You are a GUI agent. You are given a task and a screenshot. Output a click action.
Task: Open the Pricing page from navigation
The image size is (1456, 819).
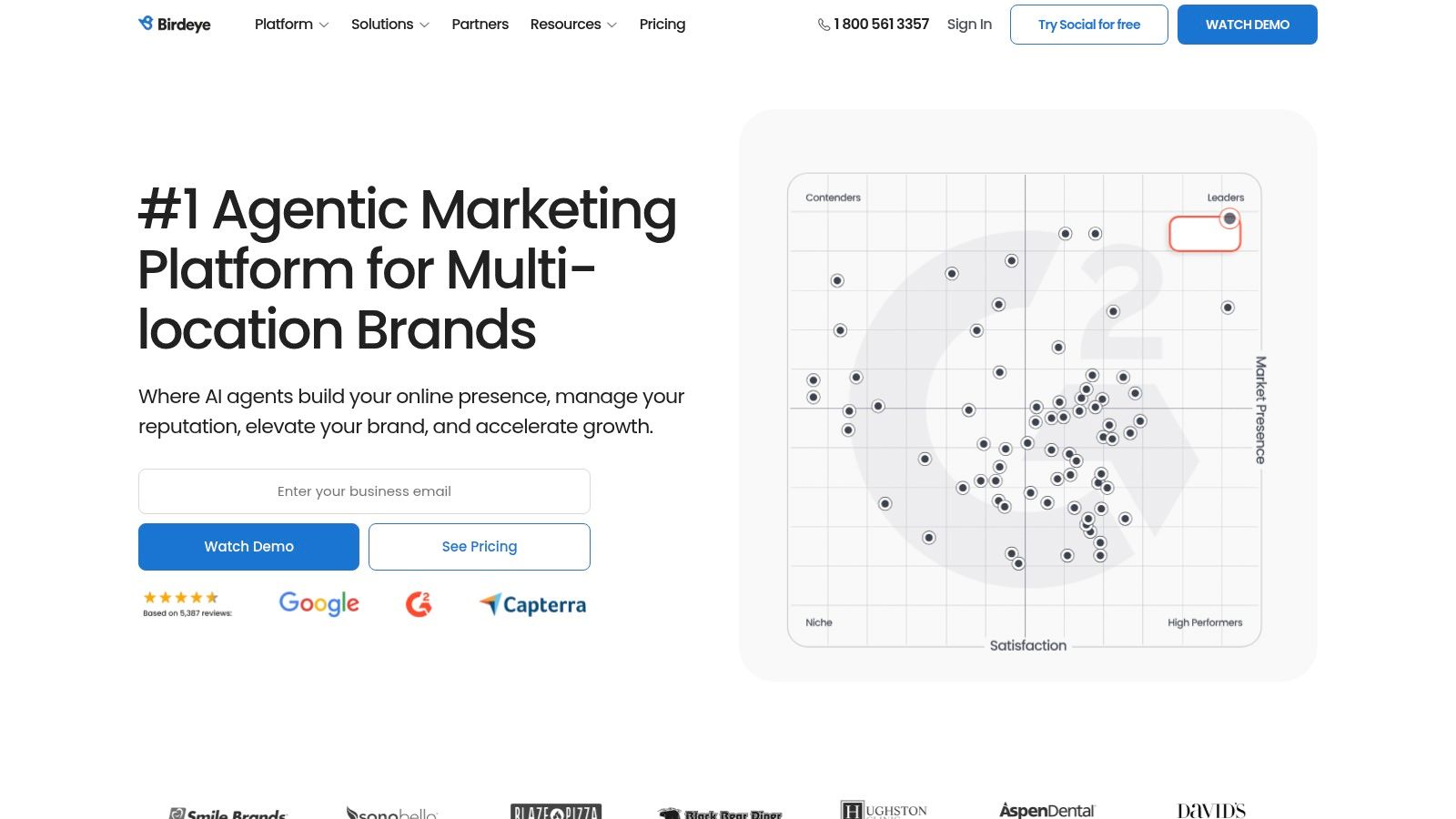point(662,25)
